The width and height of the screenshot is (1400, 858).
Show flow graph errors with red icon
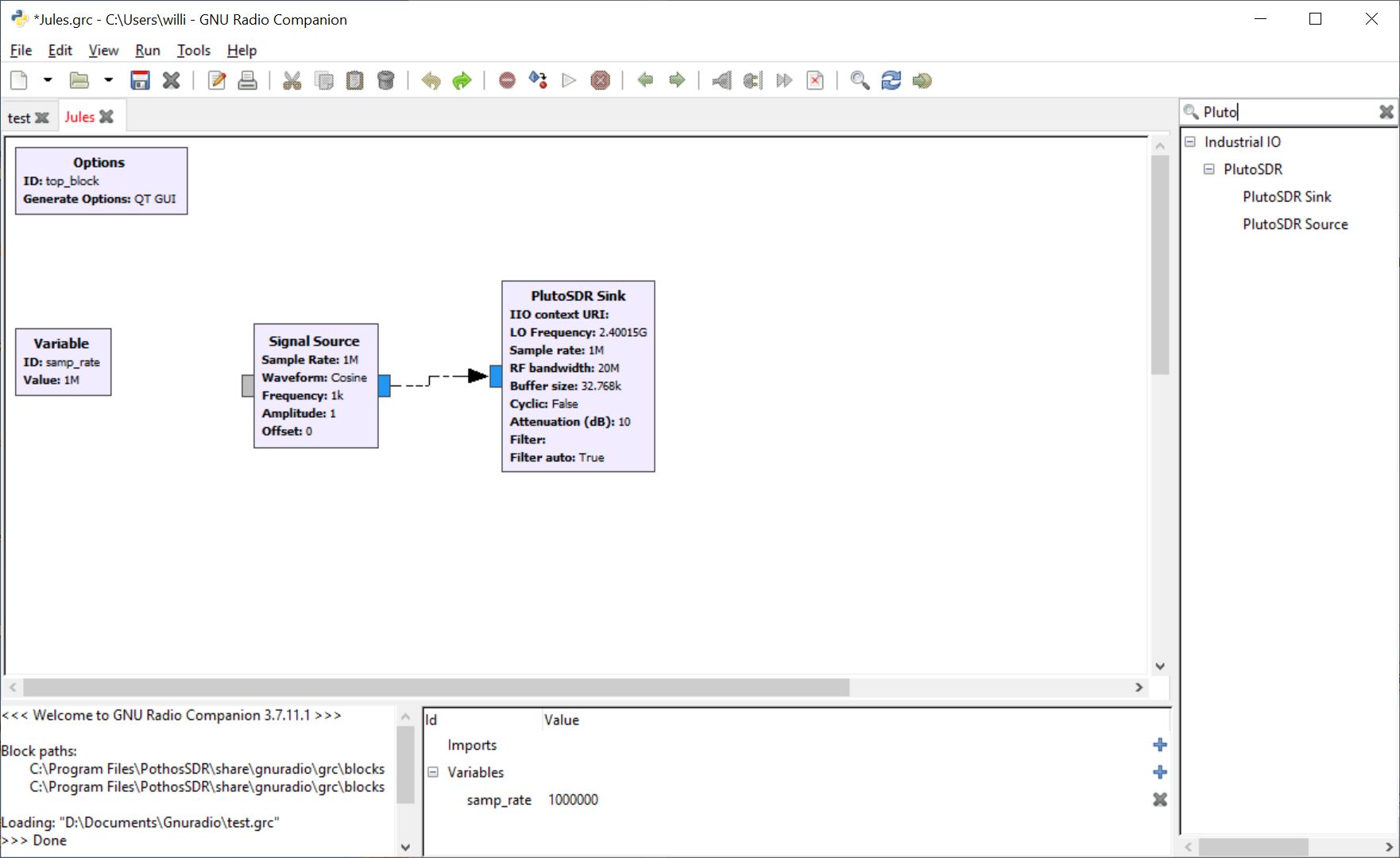[x=507, y=80]
